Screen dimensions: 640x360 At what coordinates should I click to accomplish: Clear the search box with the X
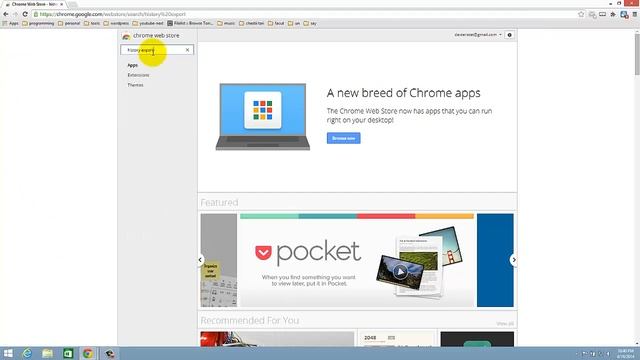tap(187, 50)
